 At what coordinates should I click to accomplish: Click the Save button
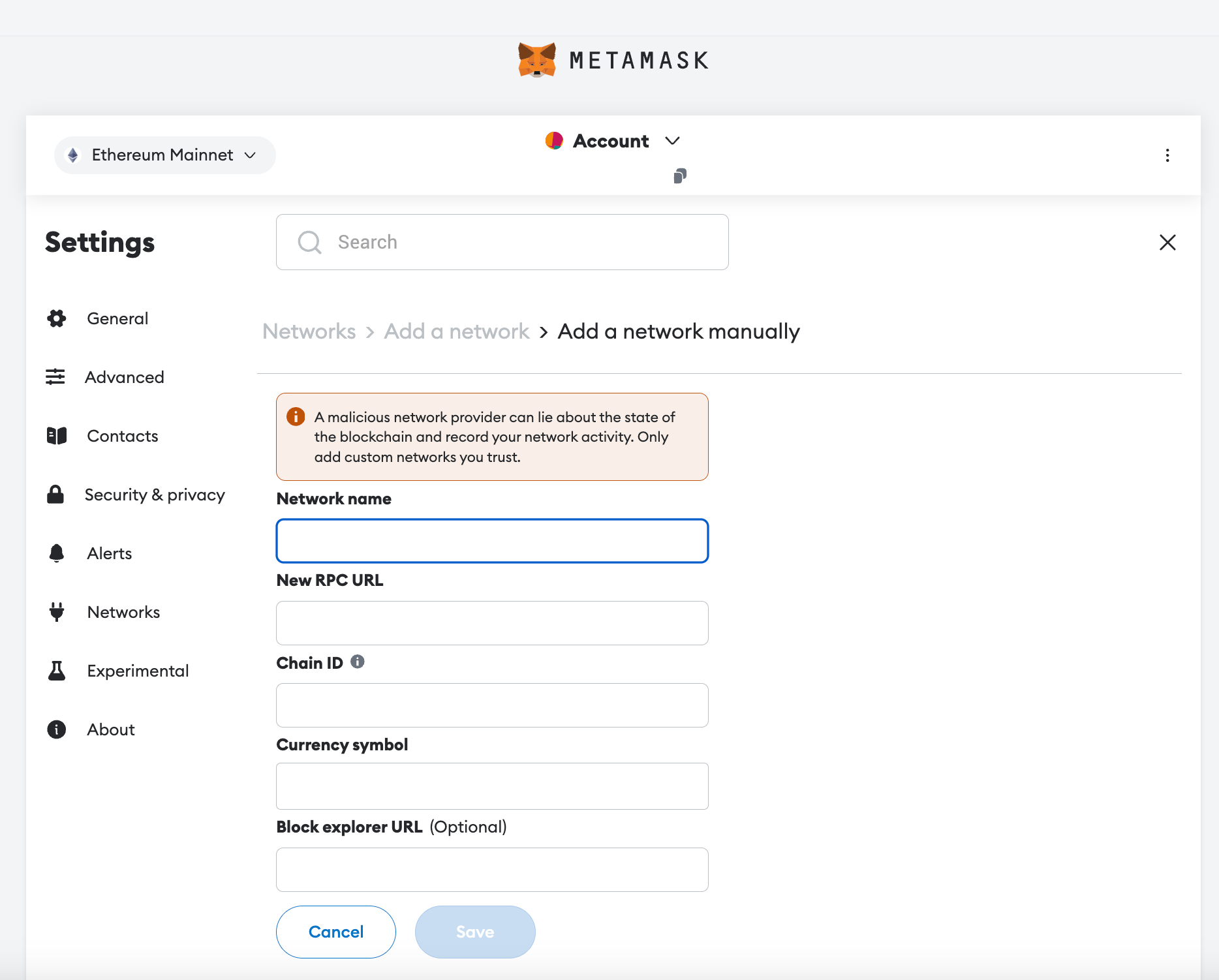click(x=475, y=932)
